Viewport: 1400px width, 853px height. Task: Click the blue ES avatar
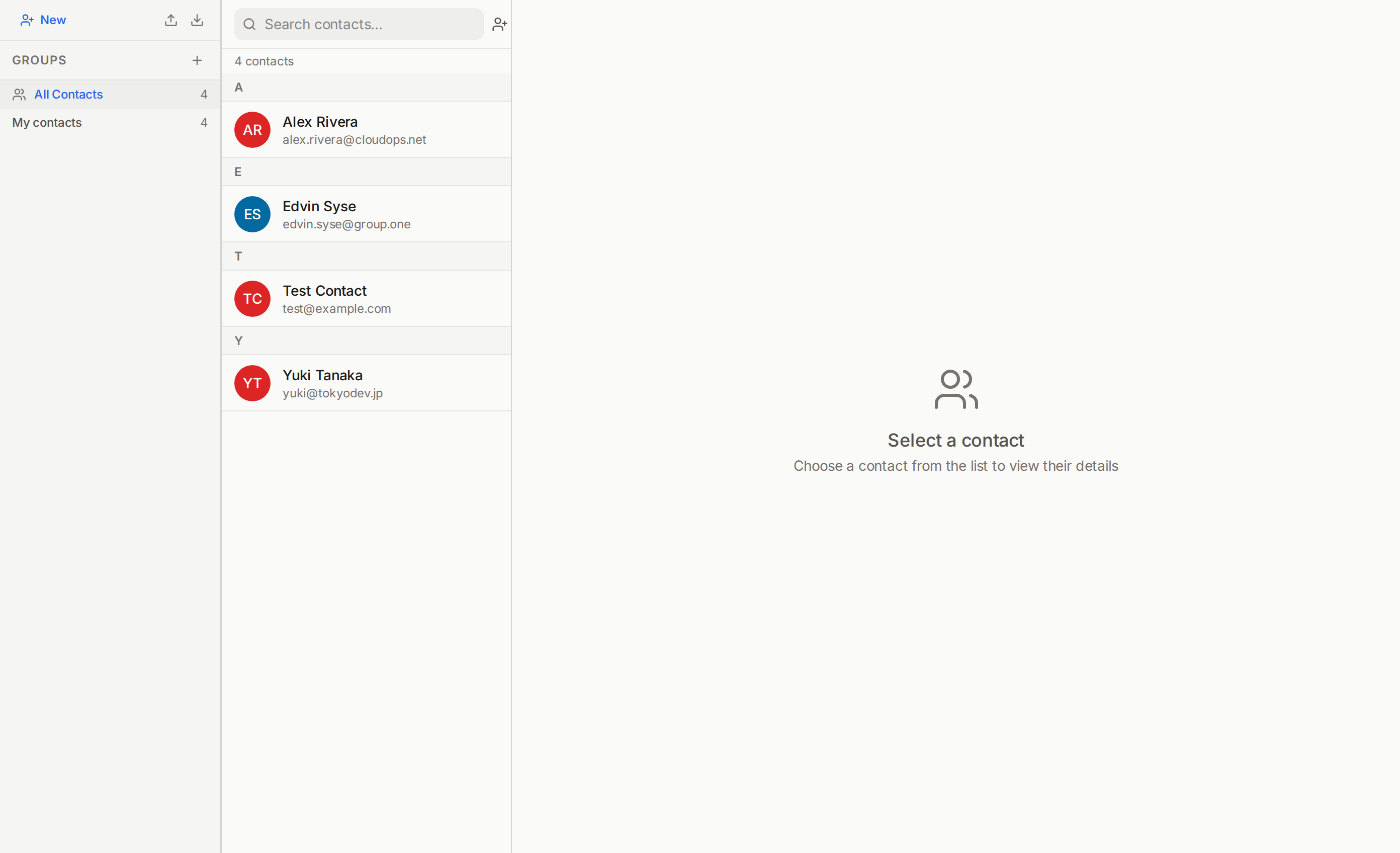(252, 214)
